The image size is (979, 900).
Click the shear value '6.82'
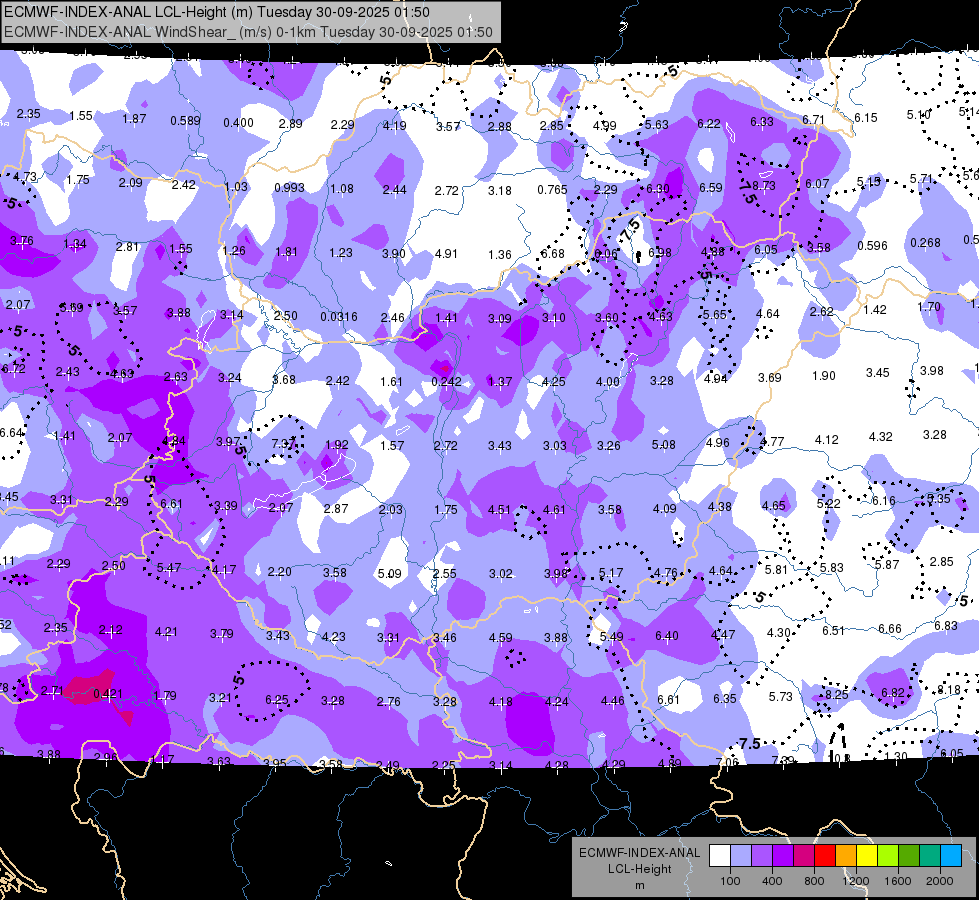point(893,692)
